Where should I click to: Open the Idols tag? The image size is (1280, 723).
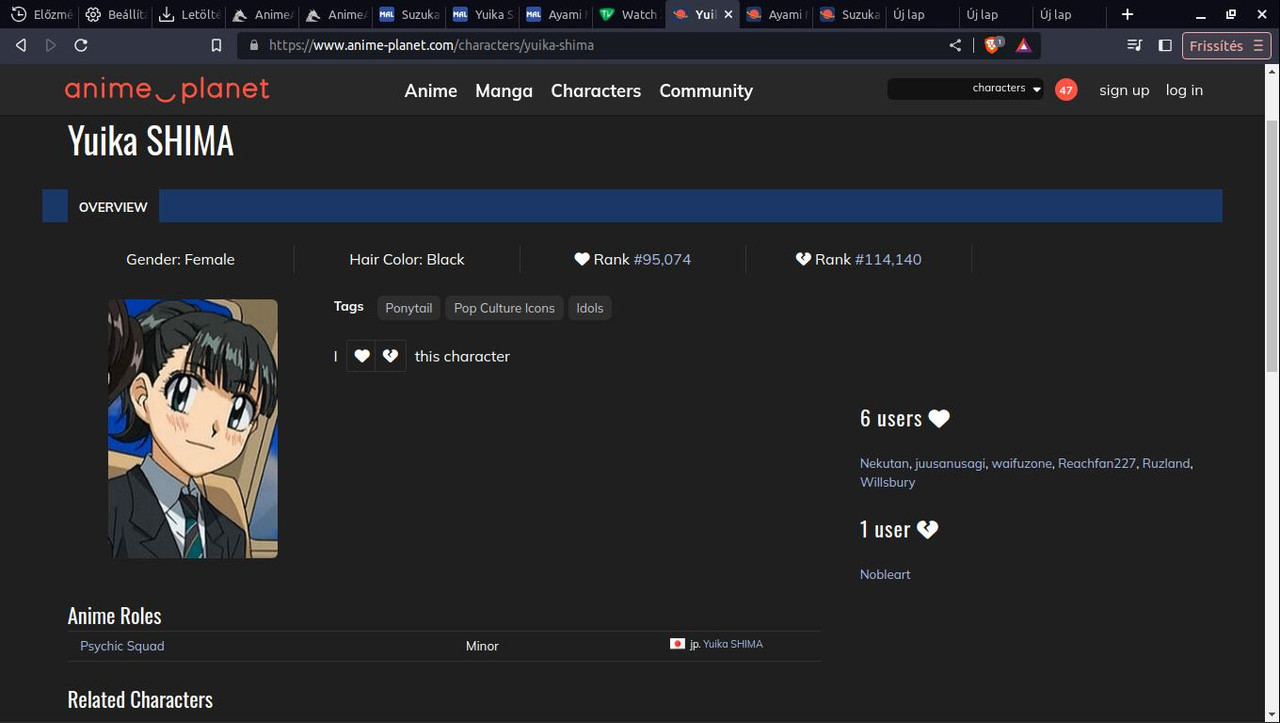590,308
